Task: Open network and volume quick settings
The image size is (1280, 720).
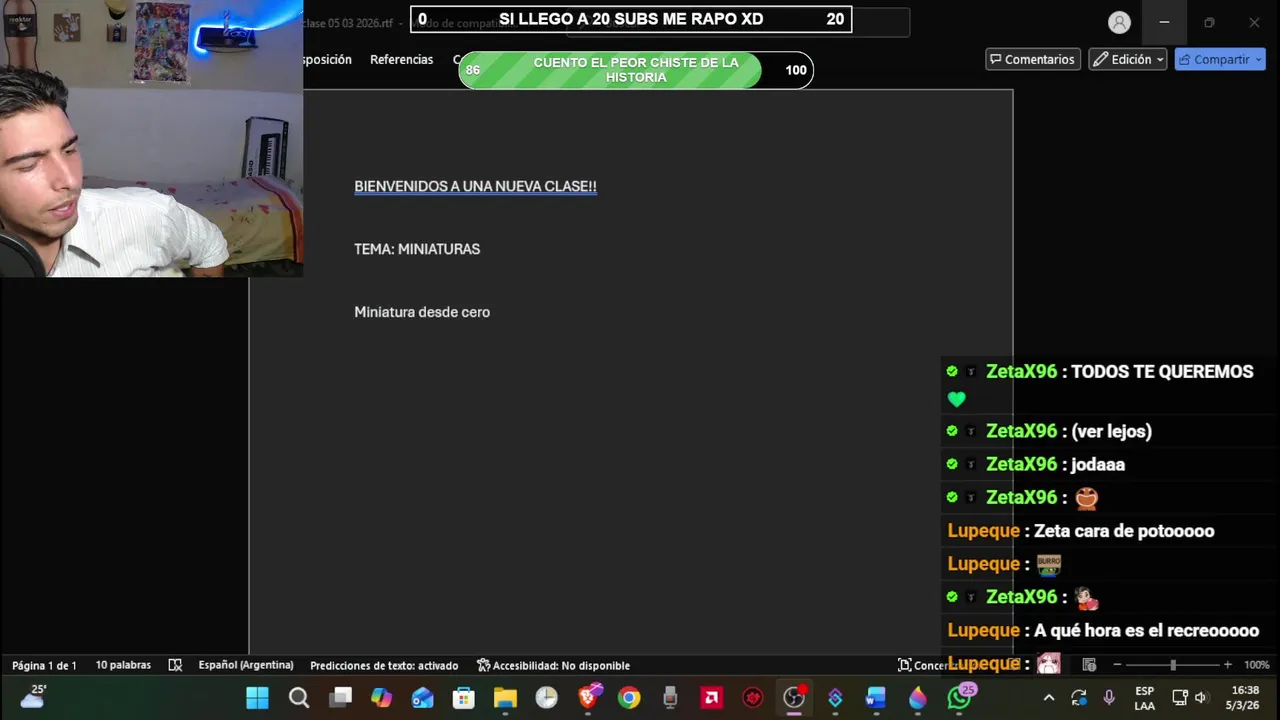Action: point(1190,698)
